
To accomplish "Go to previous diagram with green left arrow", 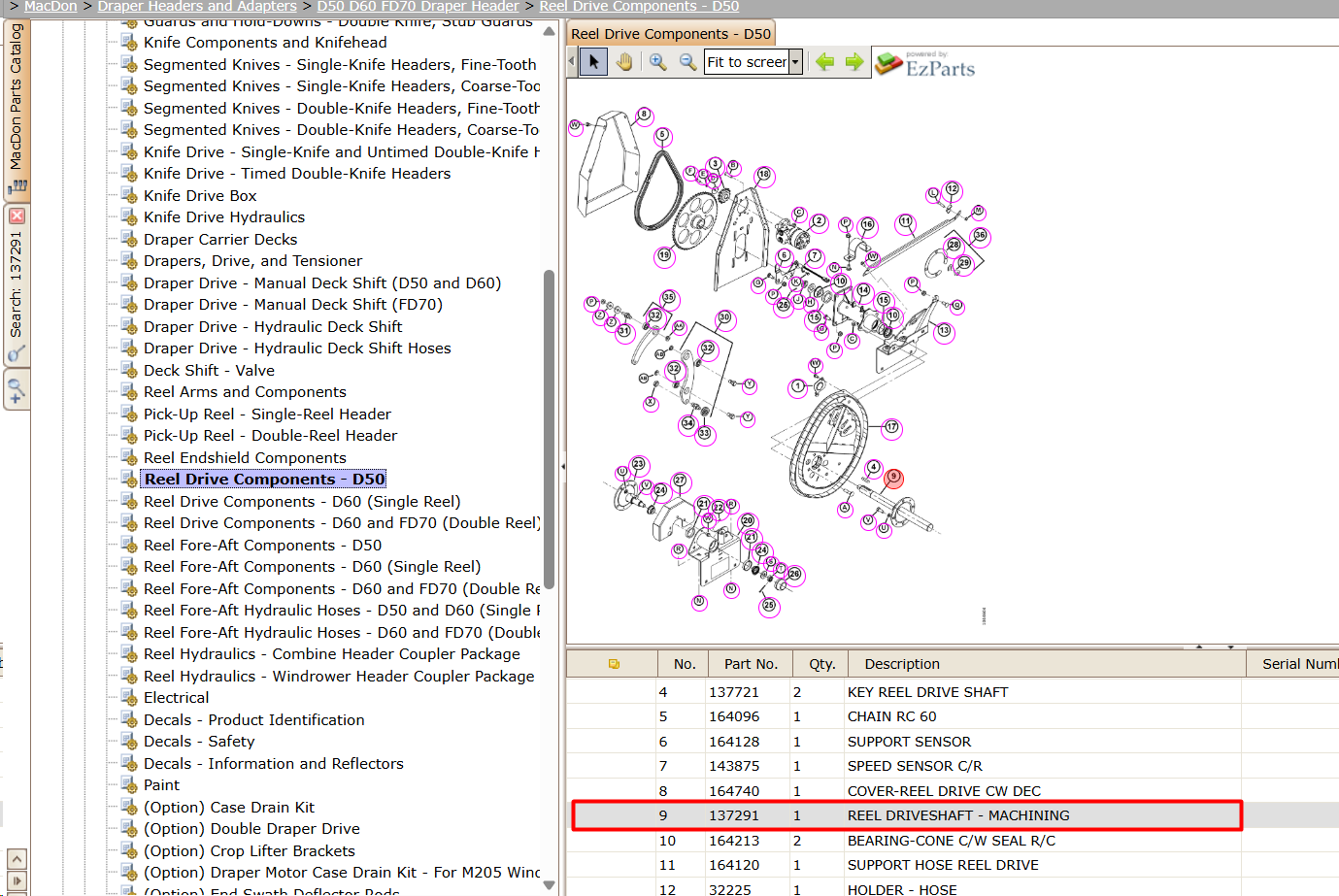I will coord(824,62).
